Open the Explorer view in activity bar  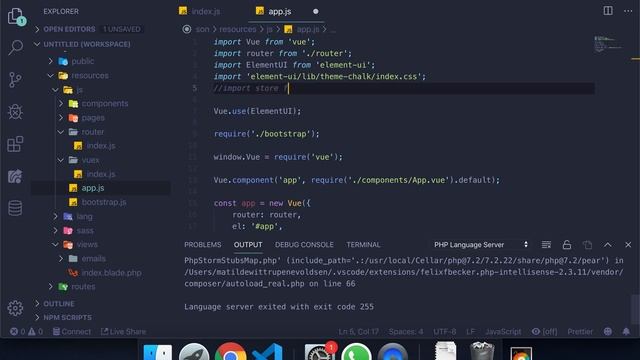pos(16,17)
